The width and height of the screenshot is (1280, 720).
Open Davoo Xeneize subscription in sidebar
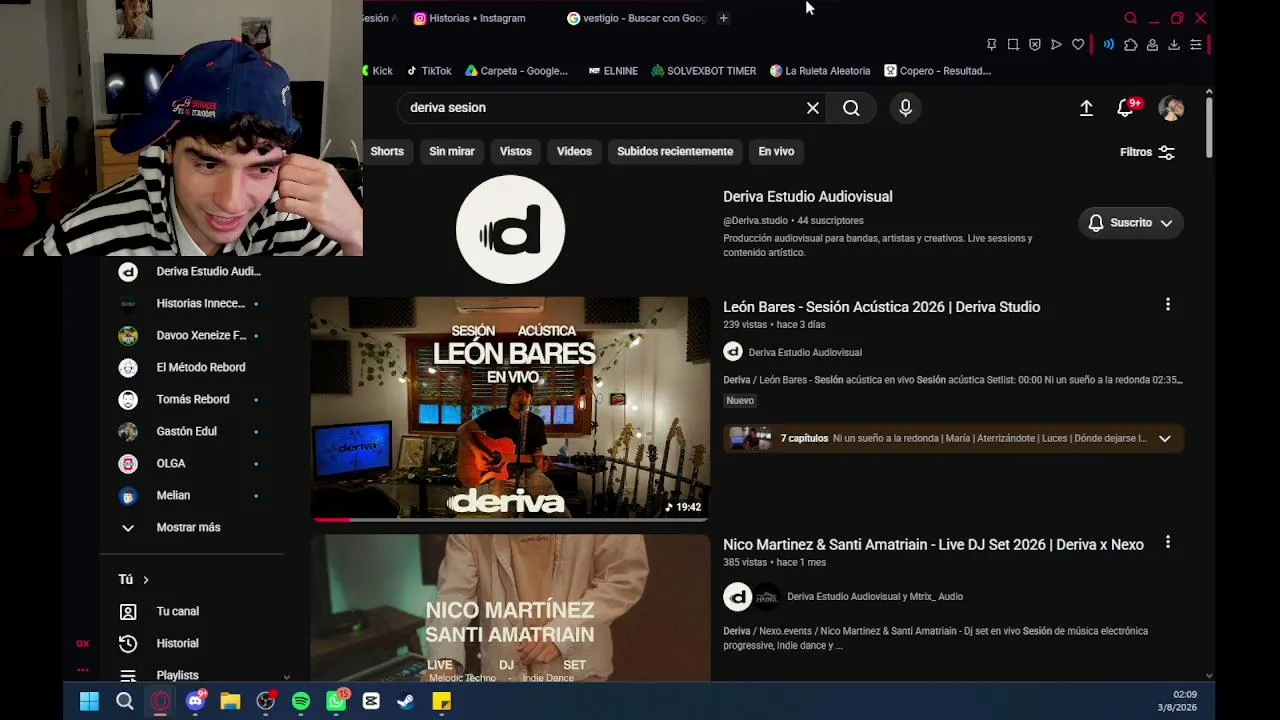[x=190, y=335]
